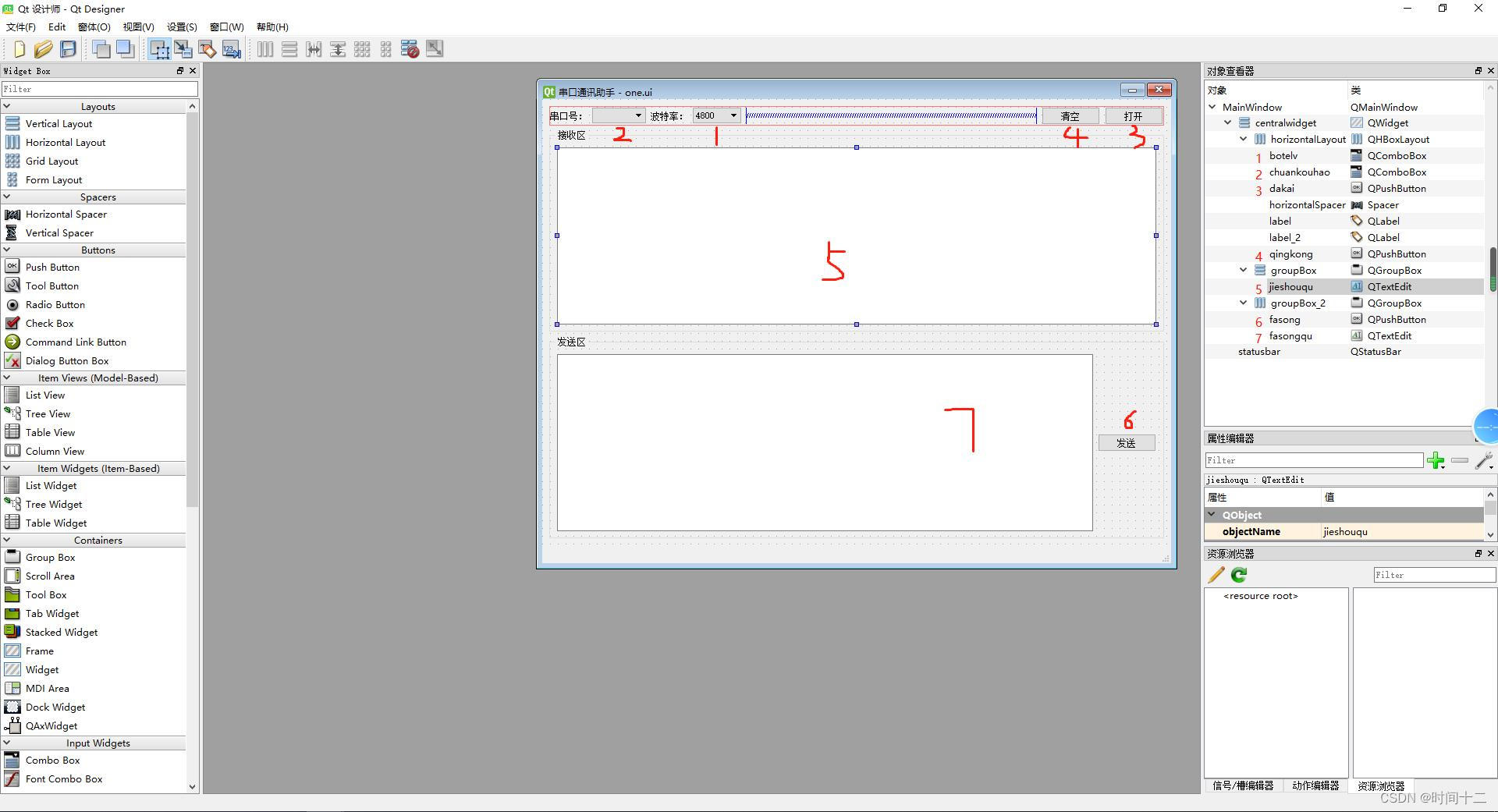This screenshot has width=1498, height=812.
Task: Click the Adjust Size toolbar icon
Action: click(x=435, y=49)
